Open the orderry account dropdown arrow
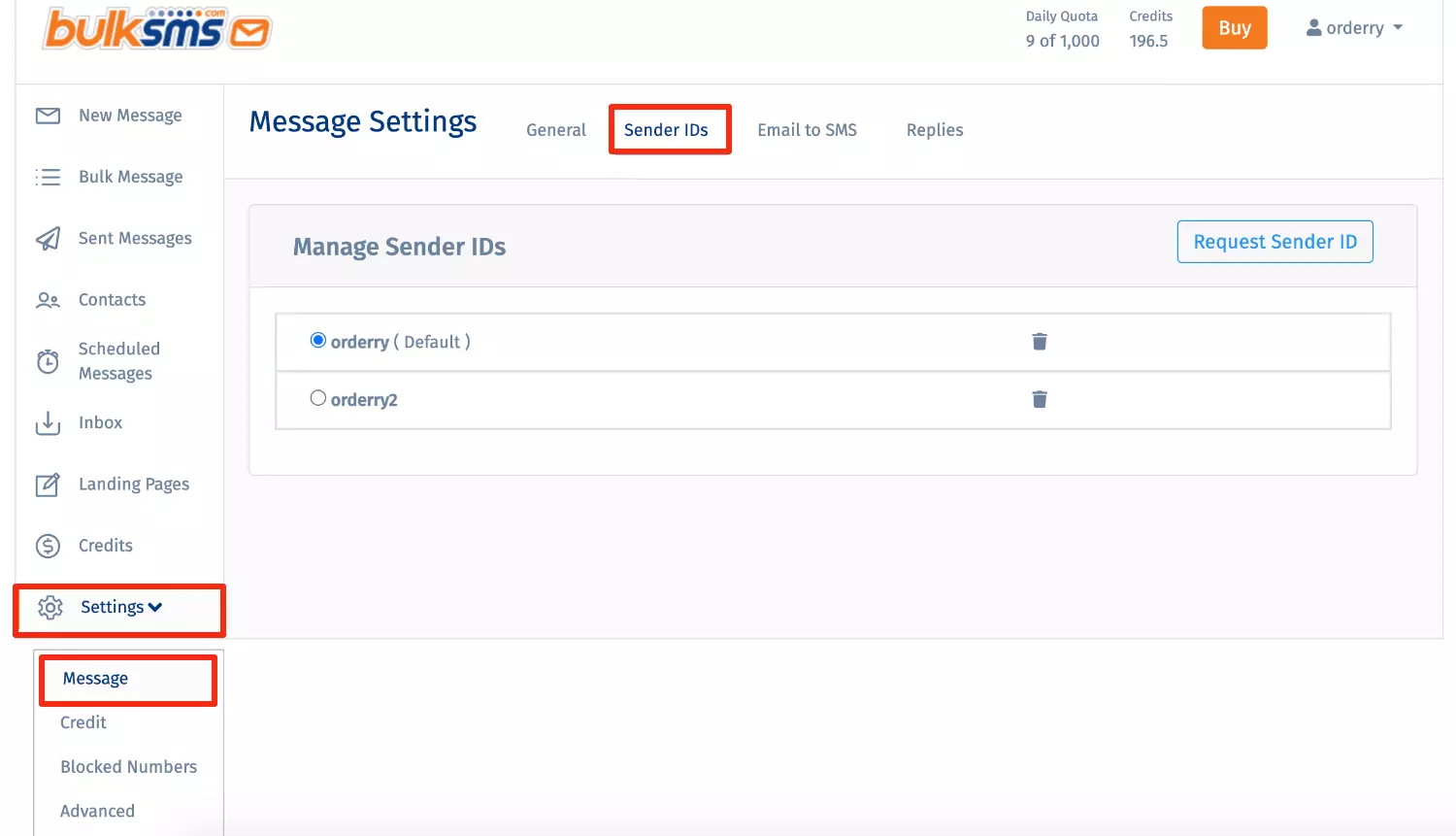The height and width of the screenshot is (836, 1456). tap(1398, 28)
